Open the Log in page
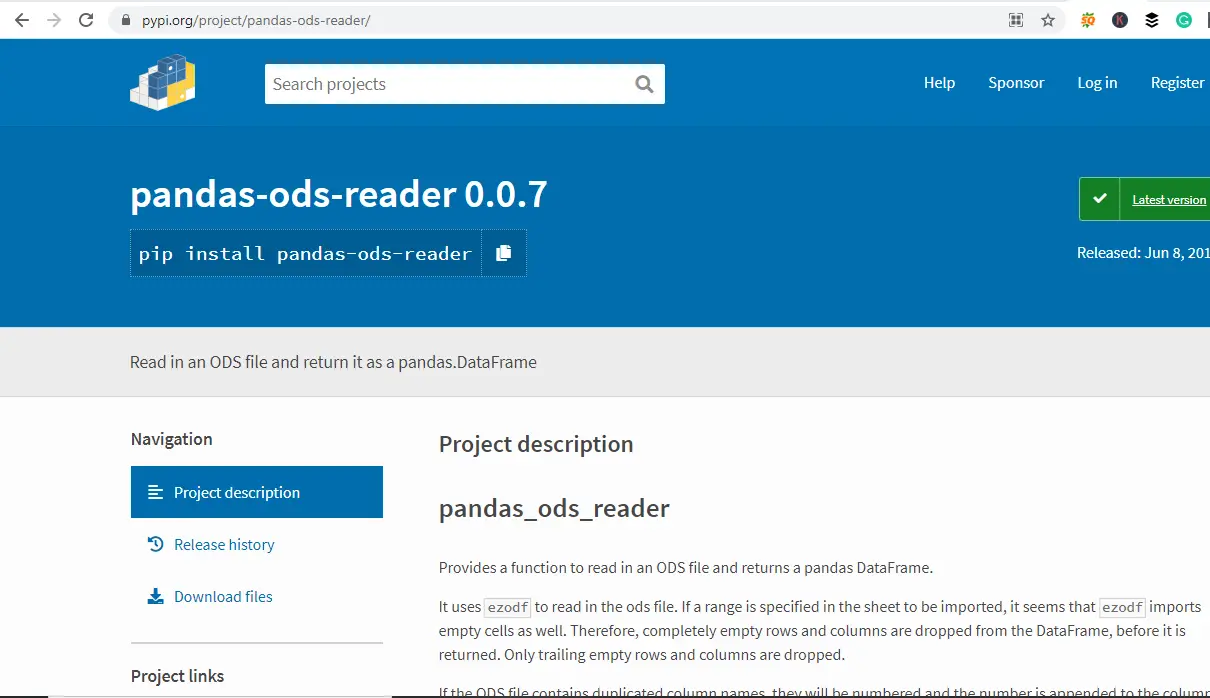 click(x=1097, y=83)
